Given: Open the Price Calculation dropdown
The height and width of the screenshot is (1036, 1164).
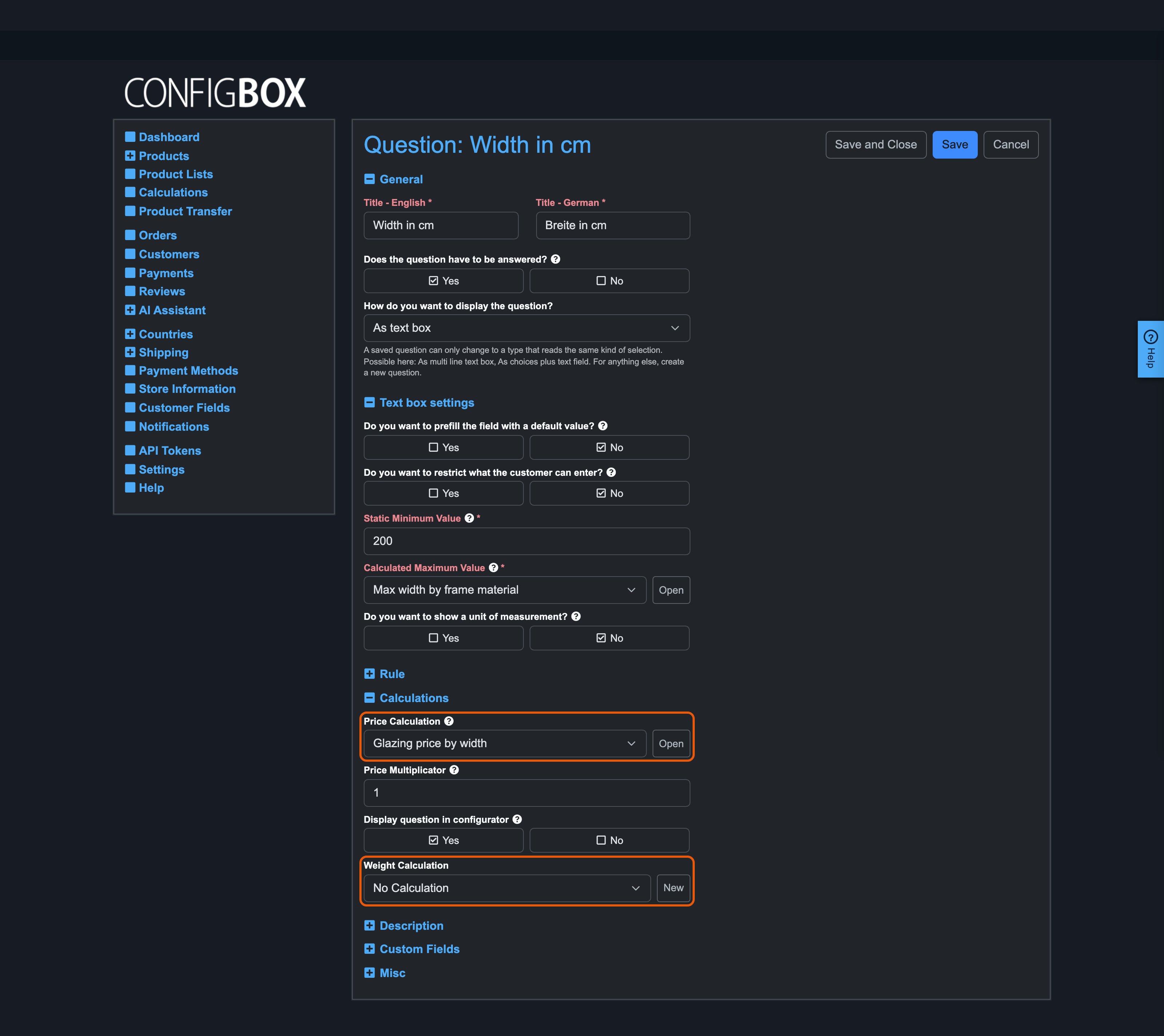Looking at the screenshot, I should click(505, 743).
